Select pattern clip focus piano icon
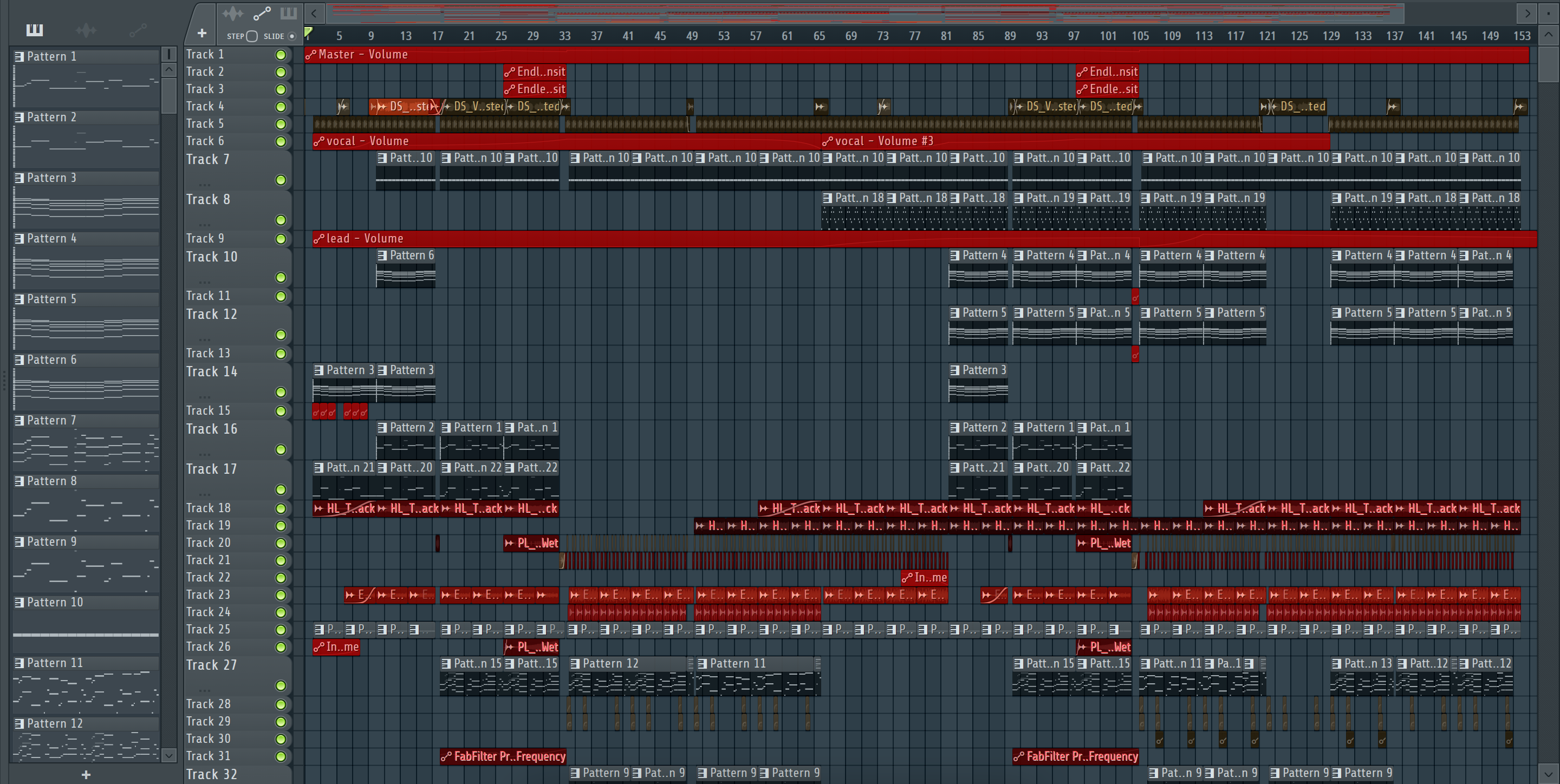Screen dimensions: 1560x784 click(288, 14)
